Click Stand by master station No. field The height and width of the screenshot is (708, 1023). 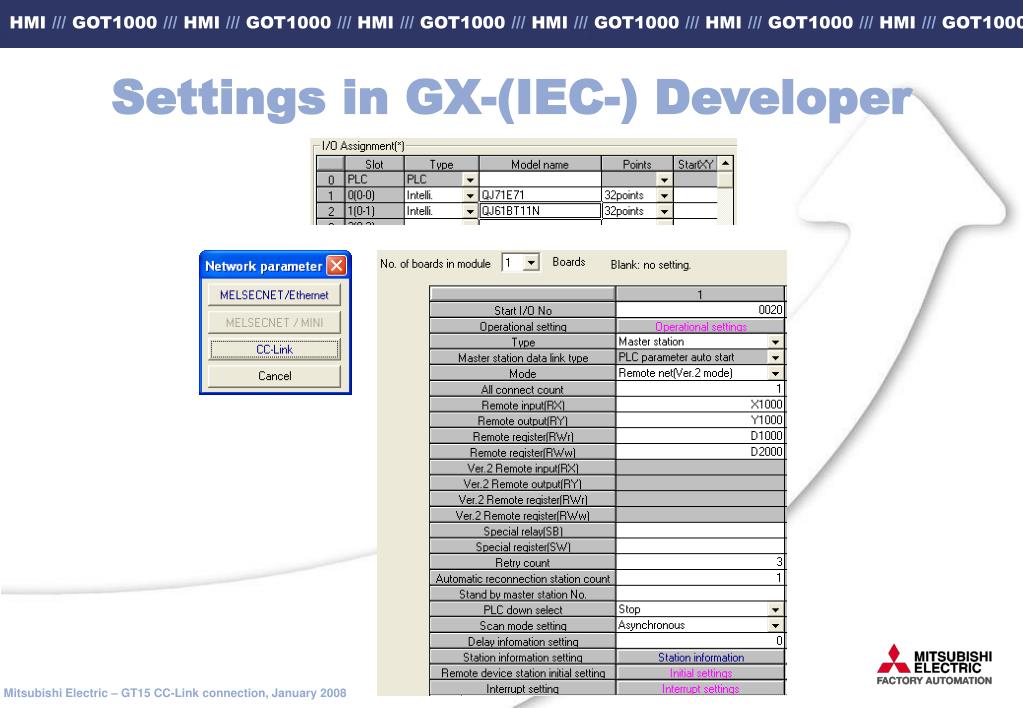click(x=701, y=594)
